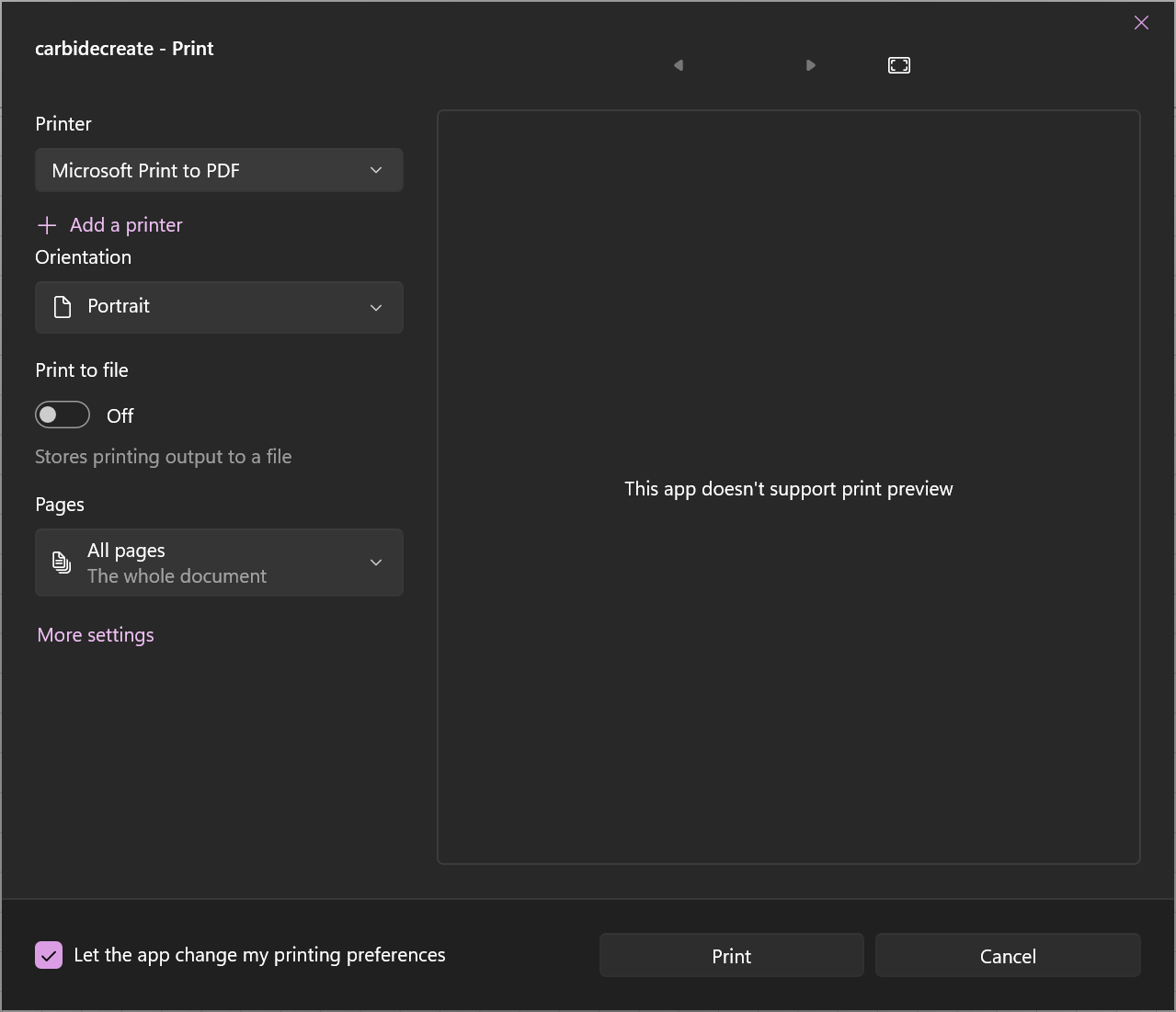Click inside the print preview pane

tap(788, 643)
